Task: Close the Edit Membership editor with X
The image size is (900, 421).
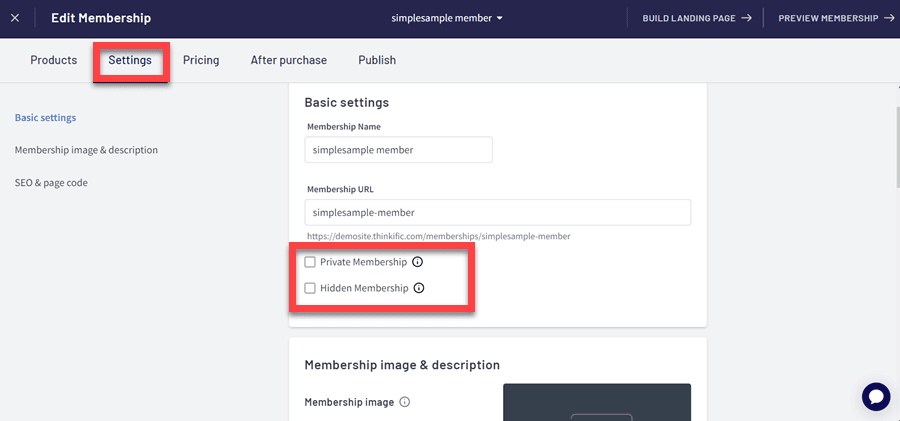Action: point(15,18)
